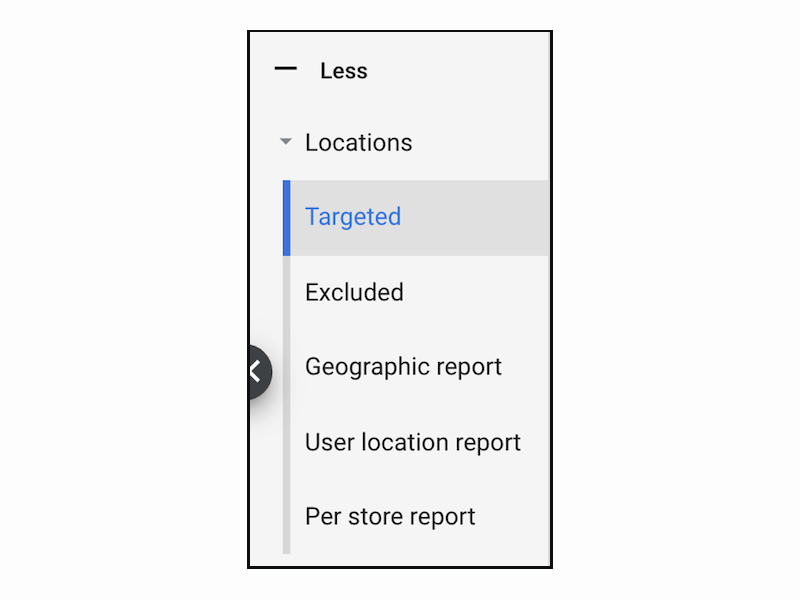Click the Locations heading text
The image size is (800, 600).
point(358,142)
